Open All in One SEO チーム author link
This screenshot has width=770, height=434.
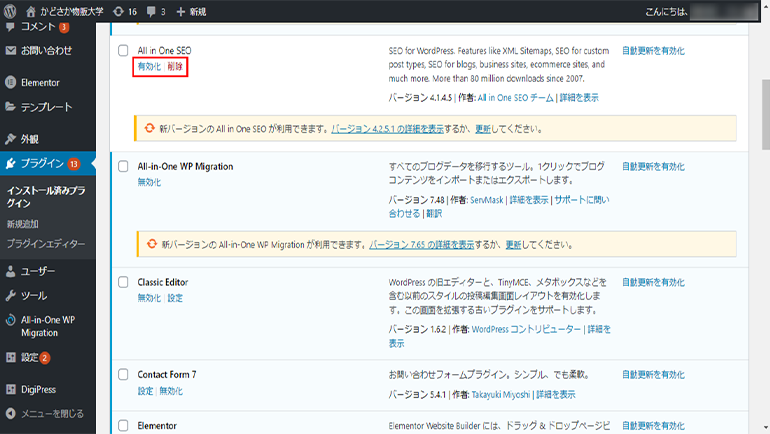coord(516,98)
